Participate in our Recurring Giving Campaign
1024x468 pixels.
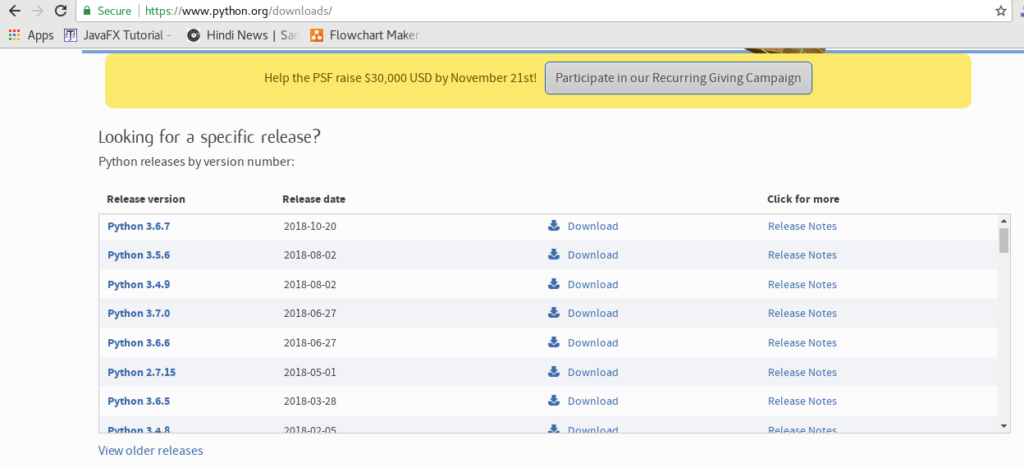point(679,78)
